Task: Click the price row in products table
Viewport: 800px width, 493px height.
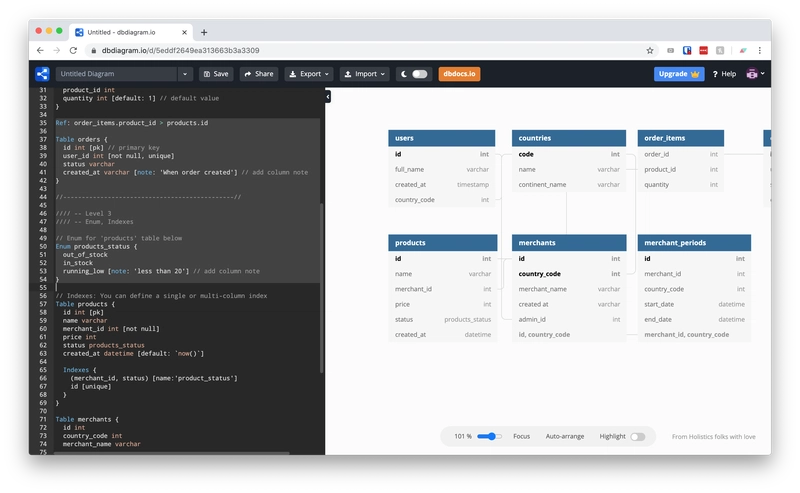Action: coord(443,304)
